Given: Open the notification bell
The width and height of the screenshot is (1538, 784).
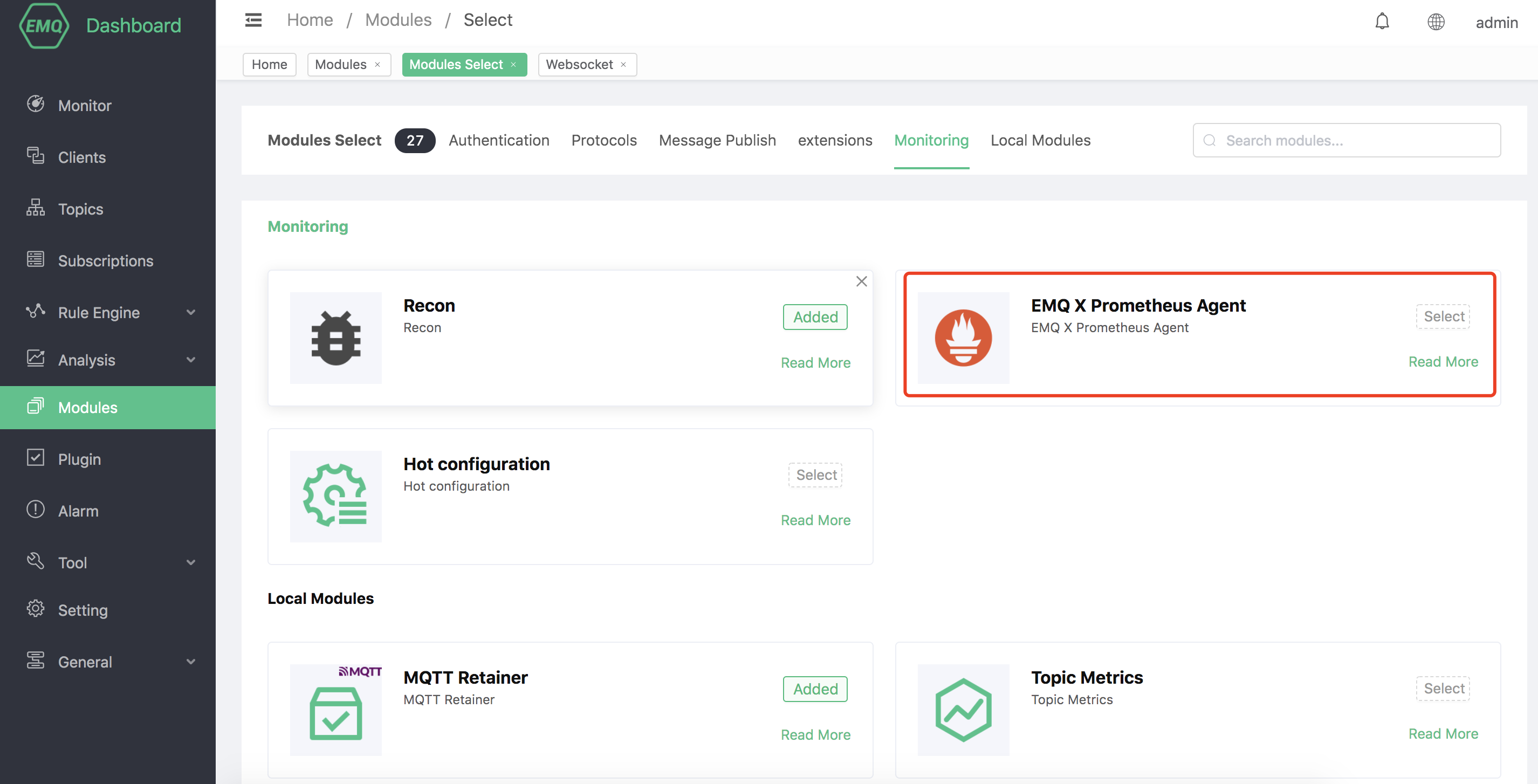Looking at the screenshot, I should (1382, 22).
